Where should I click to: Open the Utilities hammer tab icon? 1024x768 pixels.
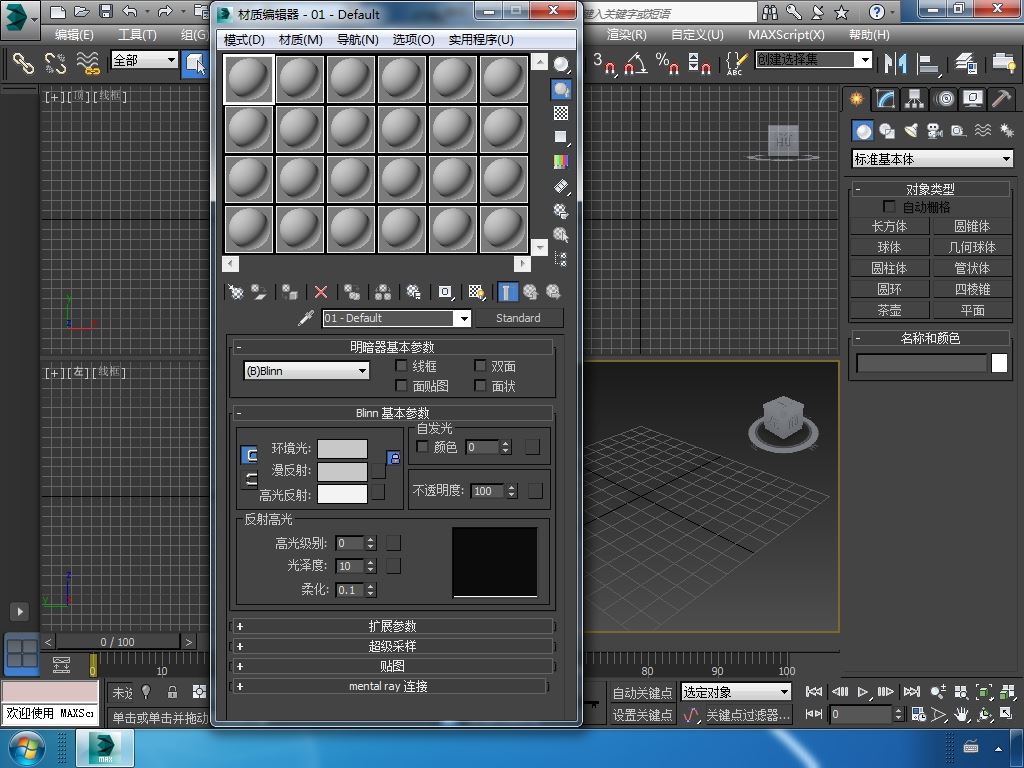point(1000,99)
